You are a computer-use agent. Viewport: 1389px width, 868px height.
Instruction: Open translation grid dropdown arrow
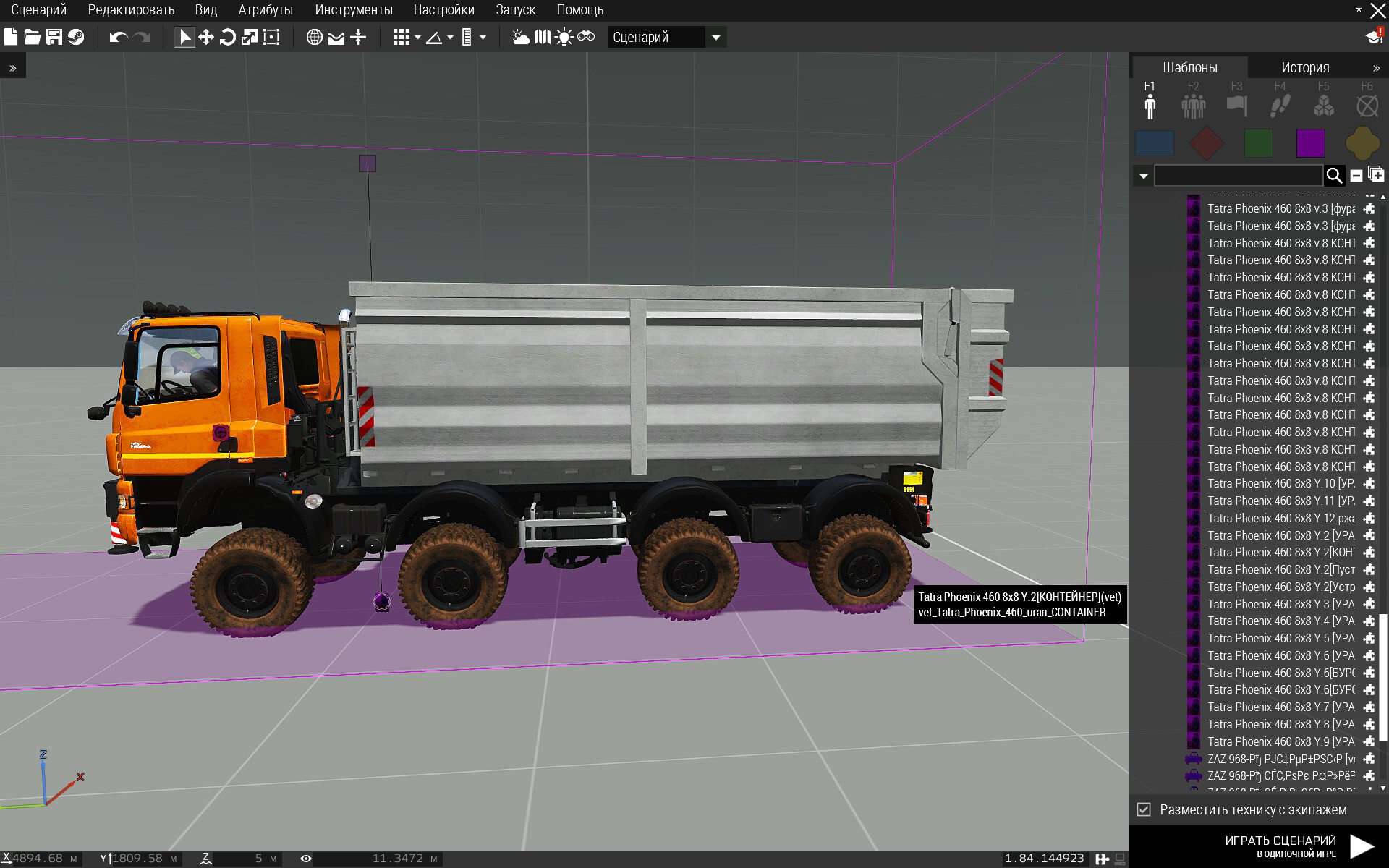(x=417, y=37)
